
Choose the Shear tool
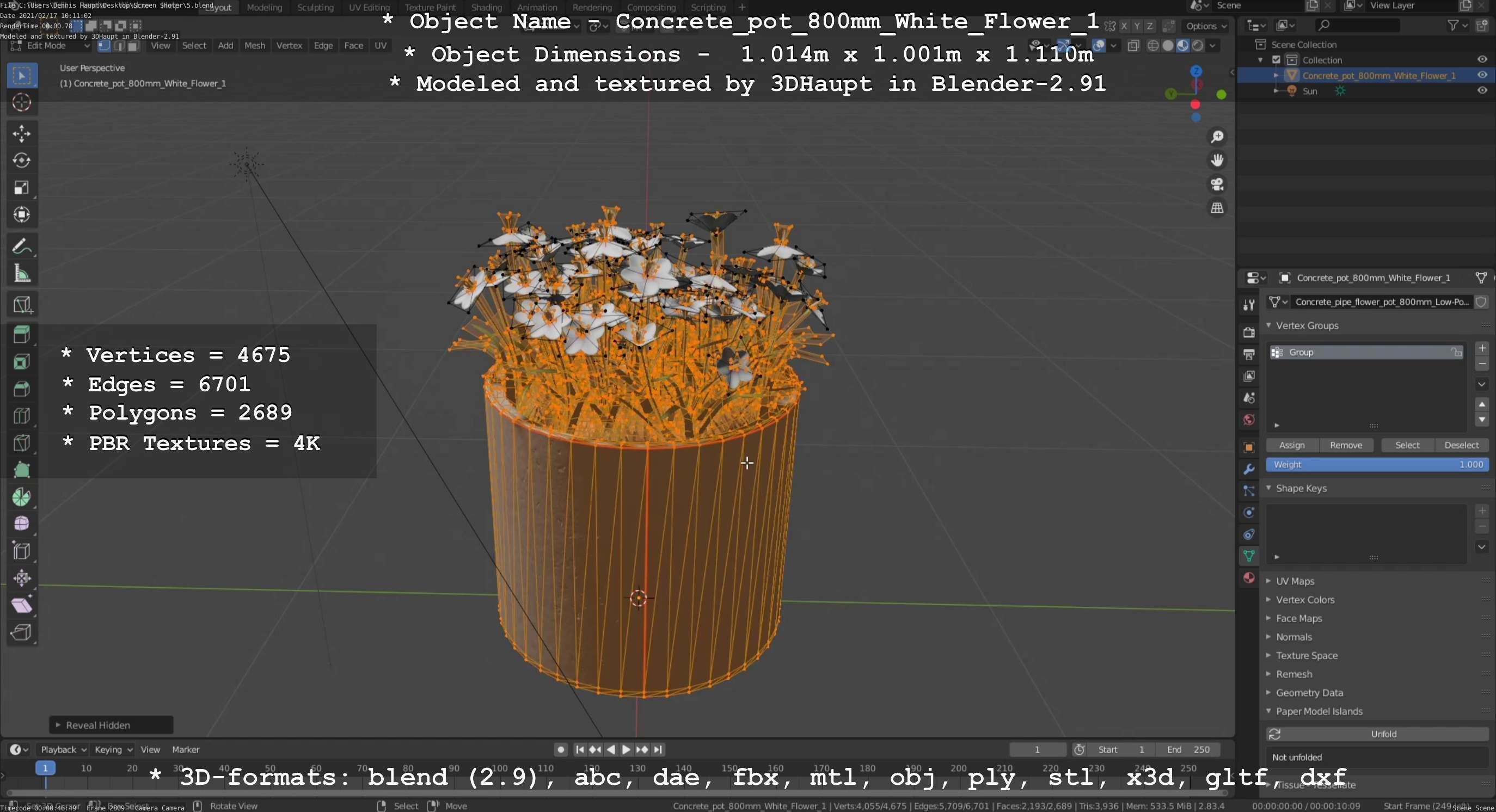[22, 605]
